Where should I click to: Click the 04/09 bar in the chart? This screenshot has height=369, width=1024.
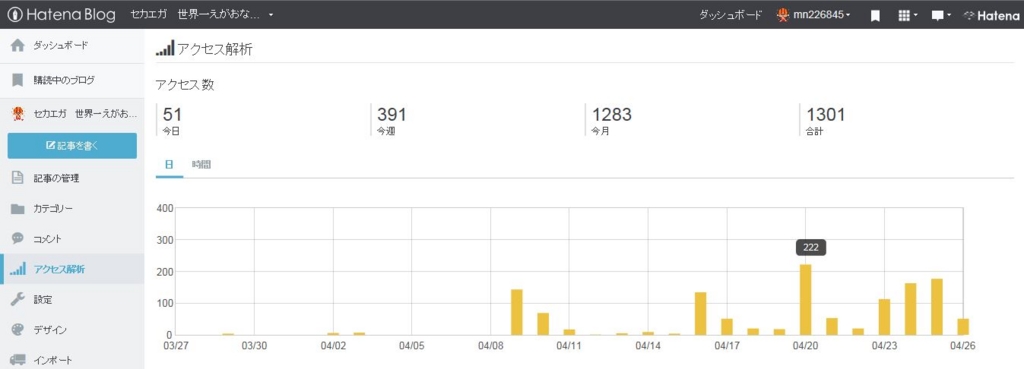pos(517,312)
